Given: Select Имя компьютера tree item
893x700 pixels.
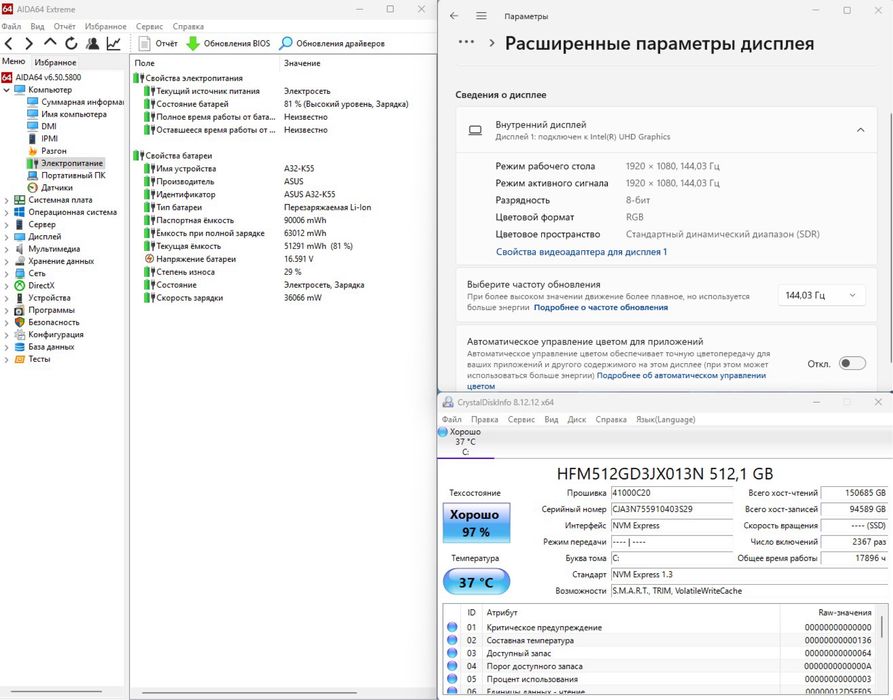Looking at the screenshot, I should (x=67, y=114).
